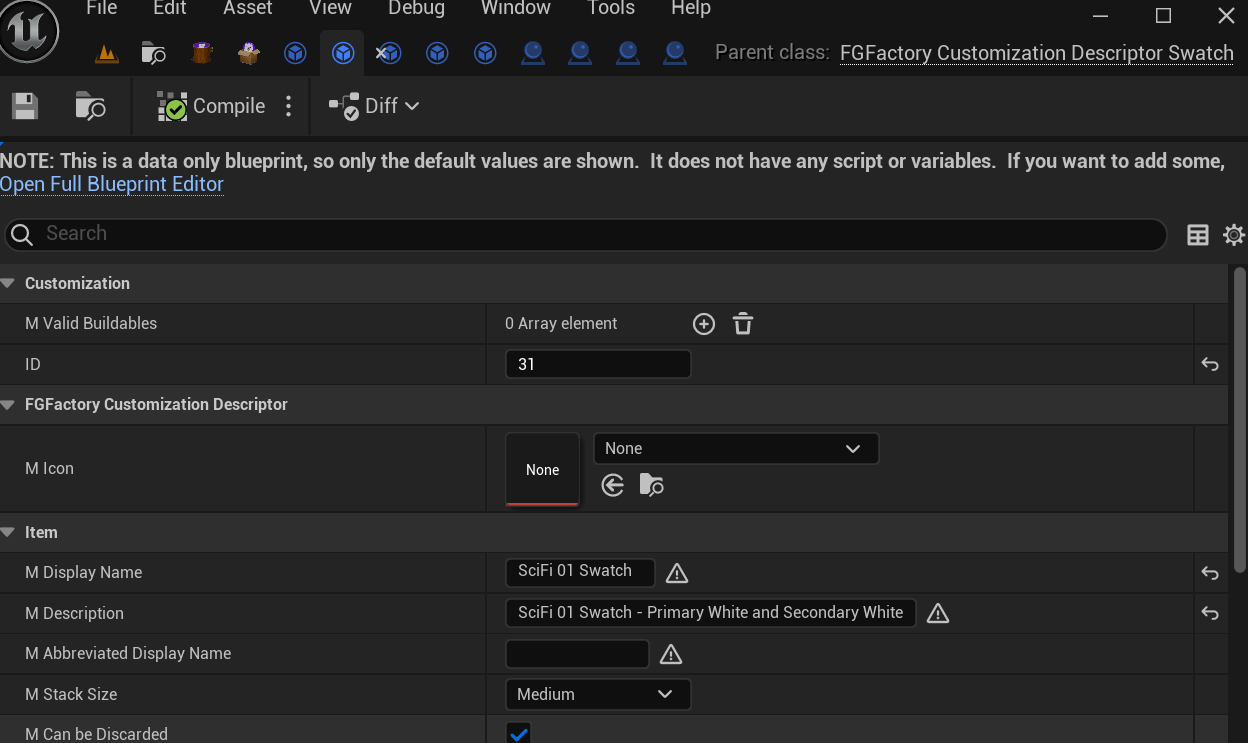
Task: Open M Stack Size Medium dropdown
Action: [x=598, y=694]
